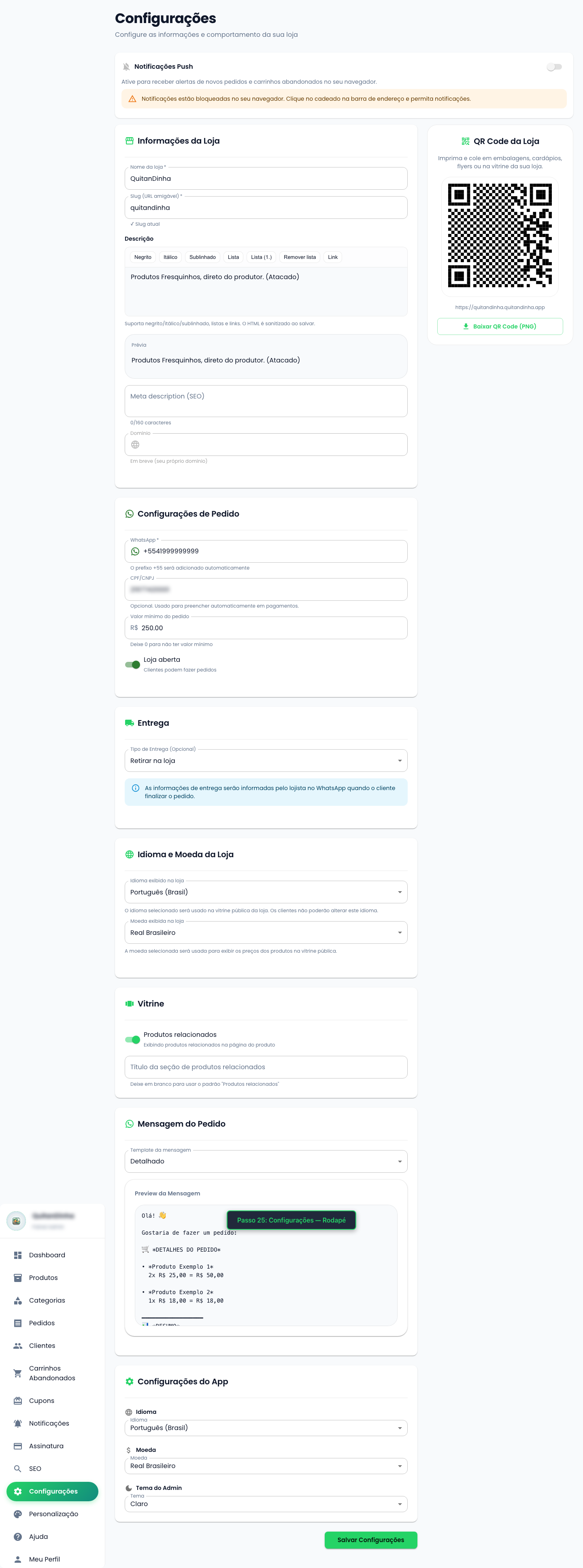The height and width of the screenshot is (1568, 583).
Task: Click the WhatsApp icon beside the phone number
Action: [x=135, y=551]
